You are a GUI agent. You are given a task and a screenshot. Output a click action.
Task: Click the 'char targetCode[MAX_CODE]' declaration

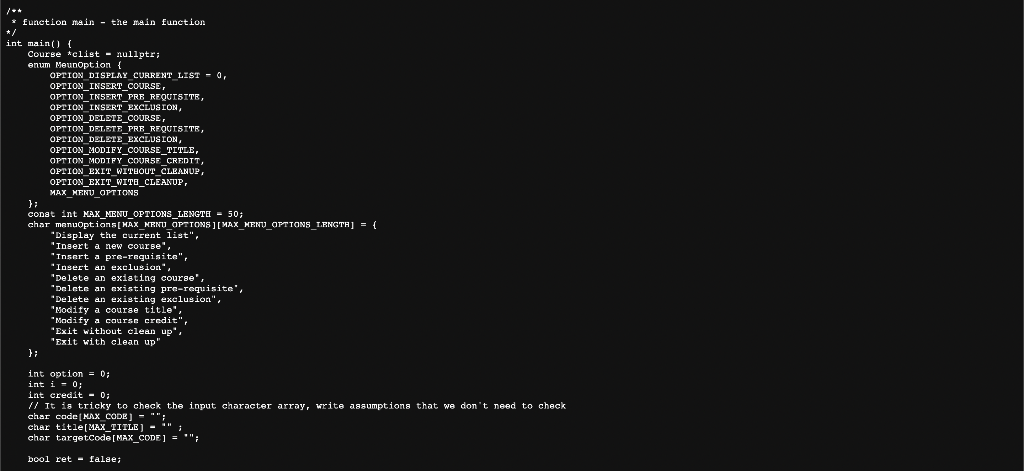pyautogui.click(x=113, y=438)
